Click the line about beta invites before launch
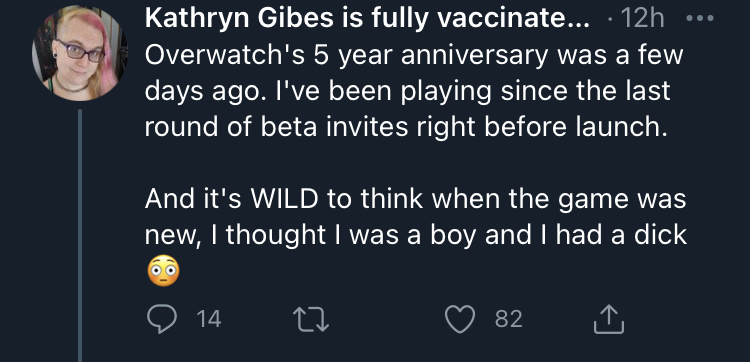This screenshot has width=750, height=362. click(406, 127)
